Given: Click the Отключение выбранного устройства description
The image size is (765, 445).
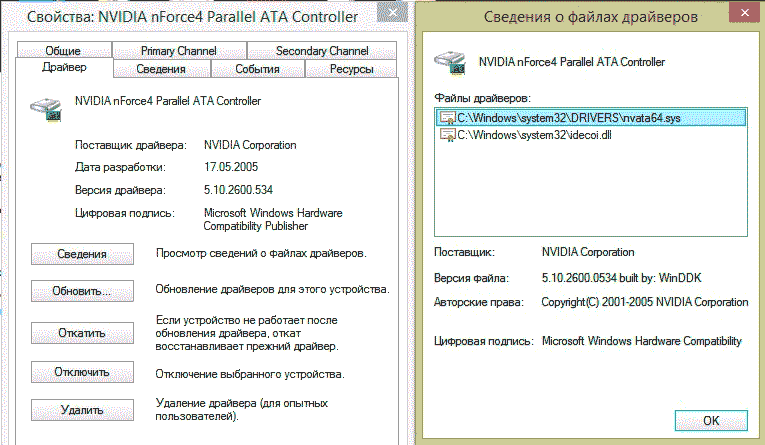Looking at the screenshot, I should point(250,374).
